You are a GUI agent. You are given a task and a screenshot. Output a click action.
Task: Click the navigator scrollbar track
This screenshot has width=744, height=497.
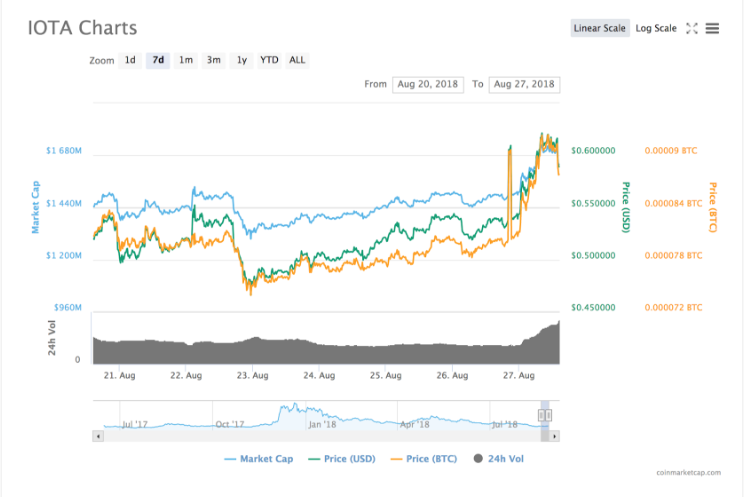pyautogui.click(x=322, y=436)
